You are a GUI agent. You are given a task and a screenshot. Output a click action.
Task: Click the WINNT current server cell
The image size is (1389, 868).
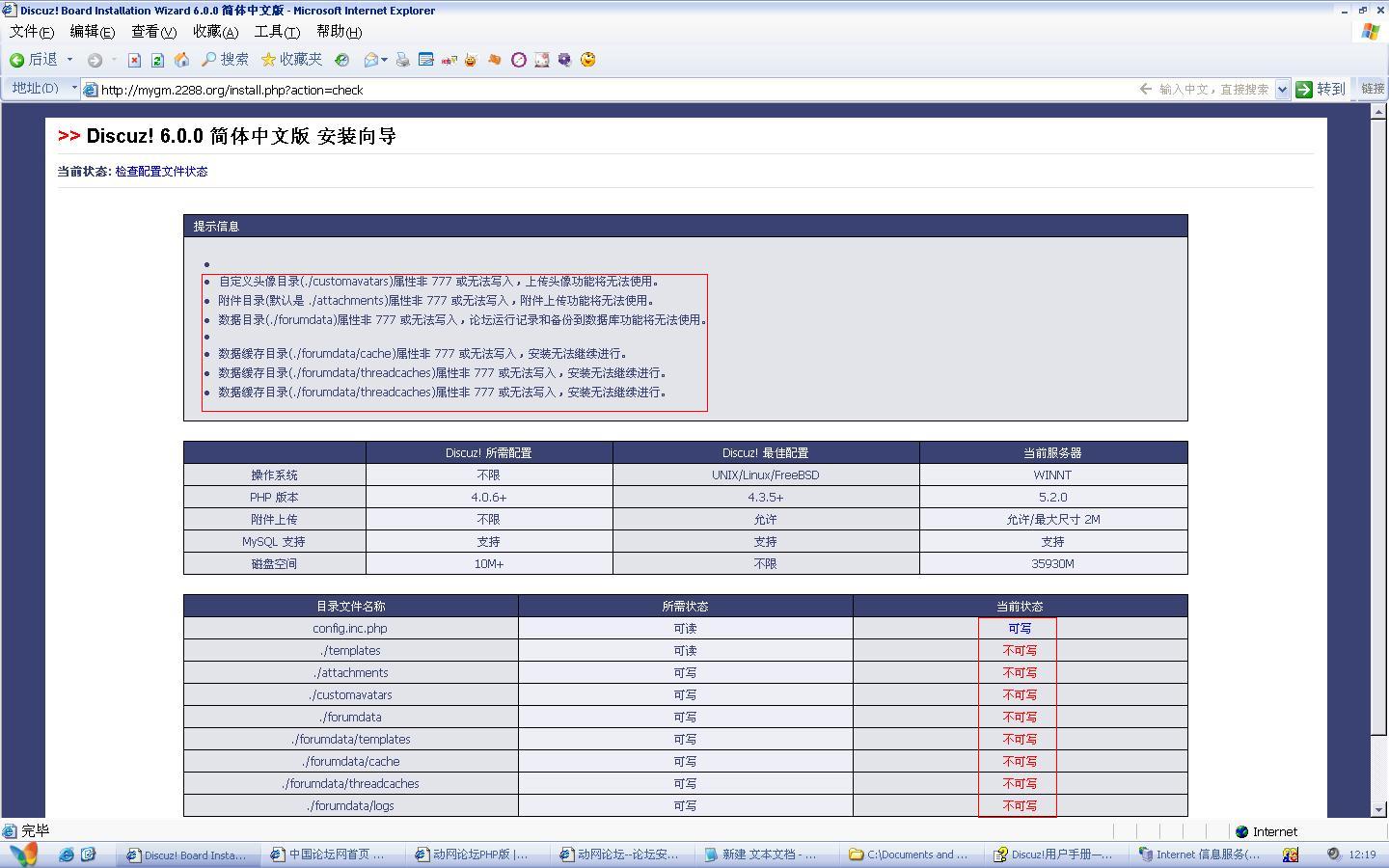[1052, 475]
